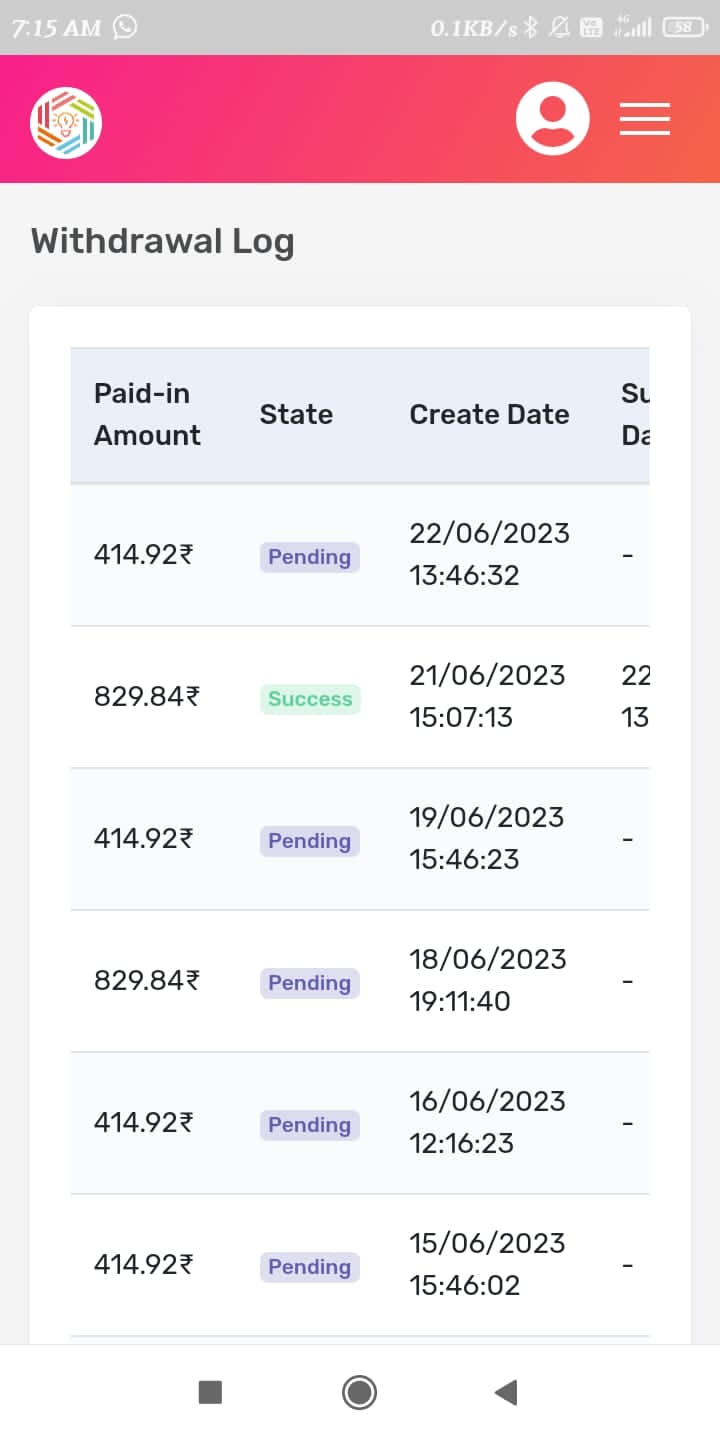The image size is (720, 1440).
Task: Select the 15/06/2023 15:46:02 date cell
Action: pyautogui.click(x=487, y=1264)
